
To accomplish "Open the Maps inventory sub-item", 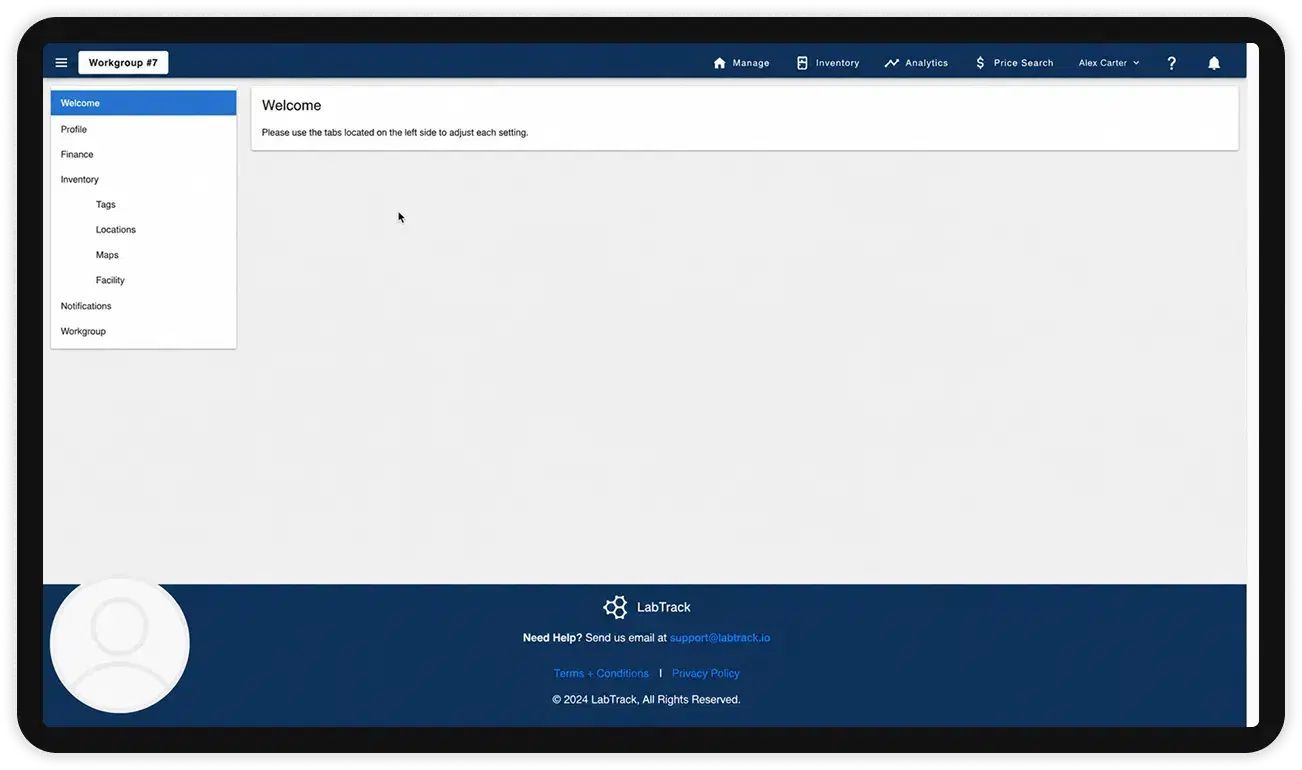I will [143, 255].
